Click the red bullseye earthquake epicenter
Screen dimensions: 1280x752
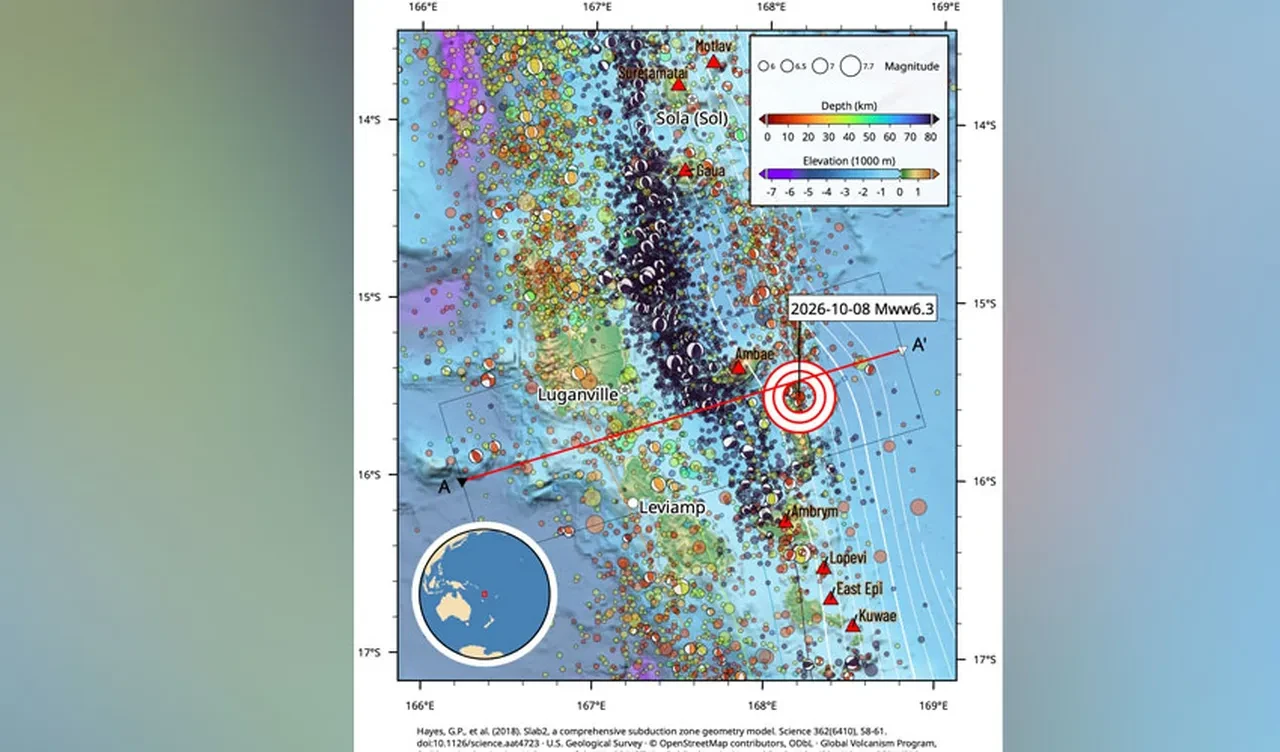click(x=799, y=397)
